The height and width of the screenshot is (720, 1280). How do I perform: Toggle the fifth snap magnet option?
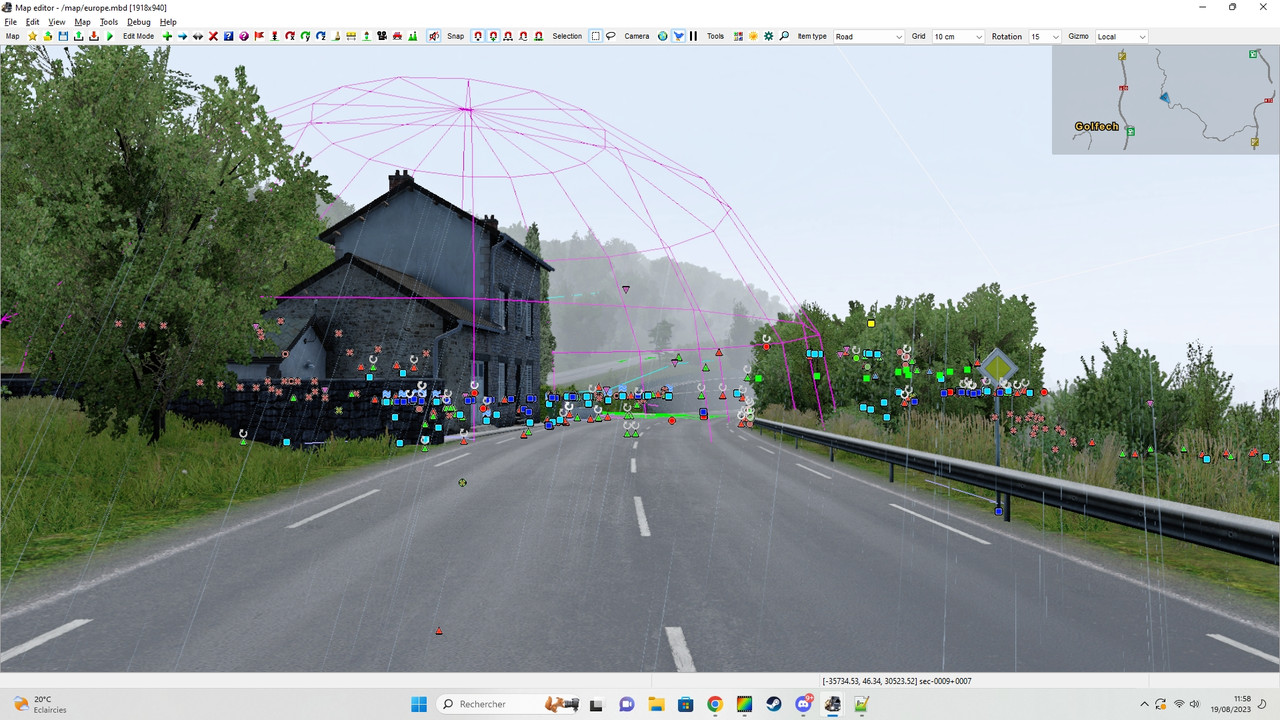pos(539,36)
